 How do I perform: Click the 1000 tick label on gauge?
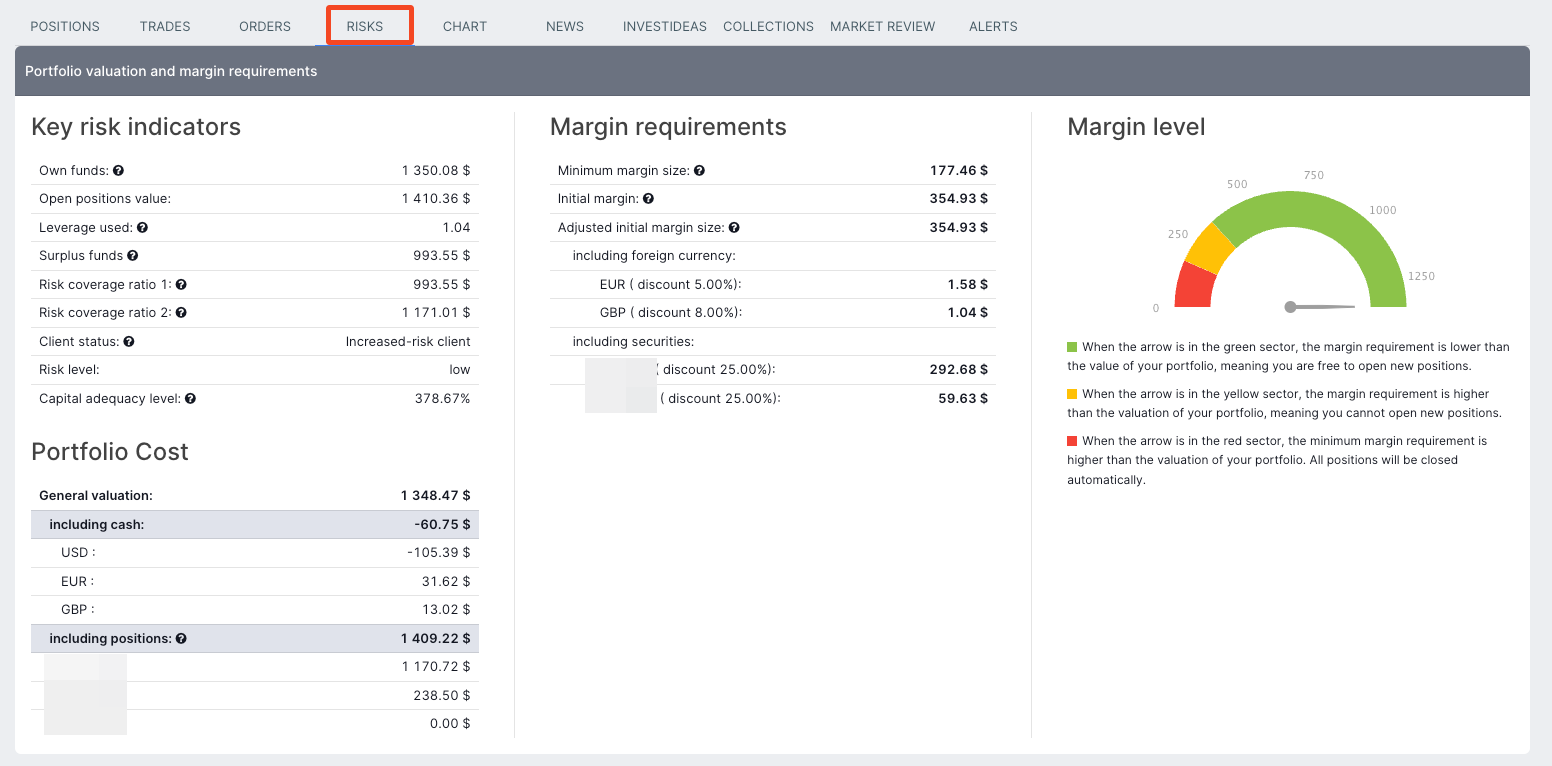pyautogui.click(x=1383, y=210)
